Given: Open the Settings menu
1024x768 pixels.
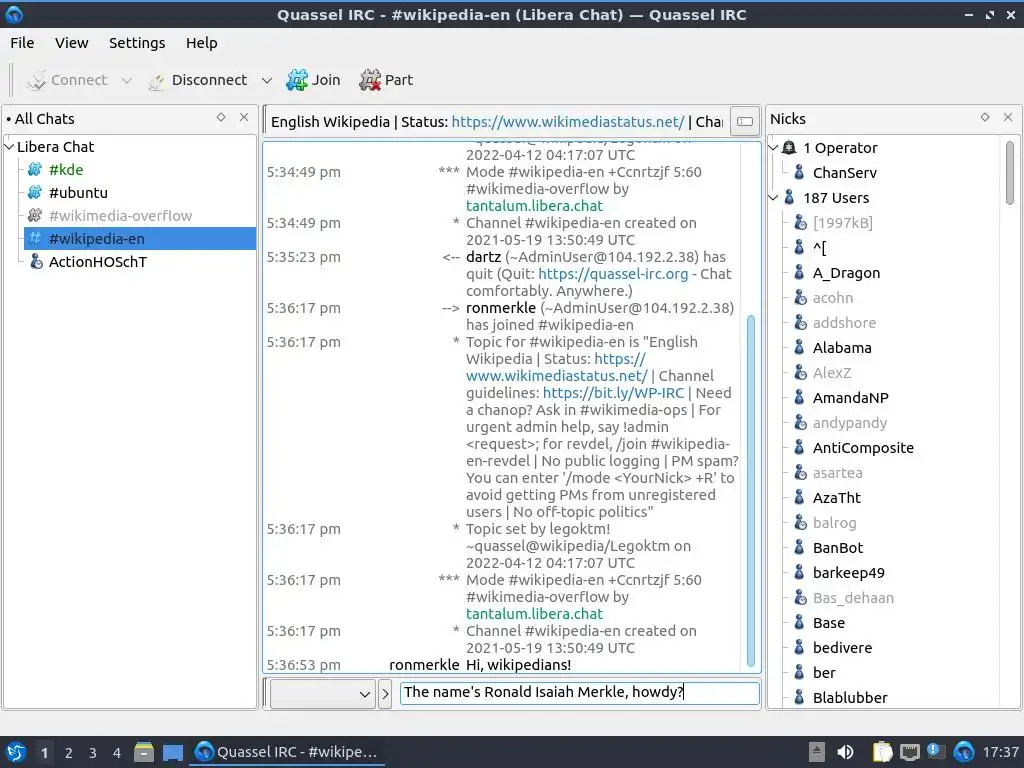Looking at the screenshot, I should point(136,43).
